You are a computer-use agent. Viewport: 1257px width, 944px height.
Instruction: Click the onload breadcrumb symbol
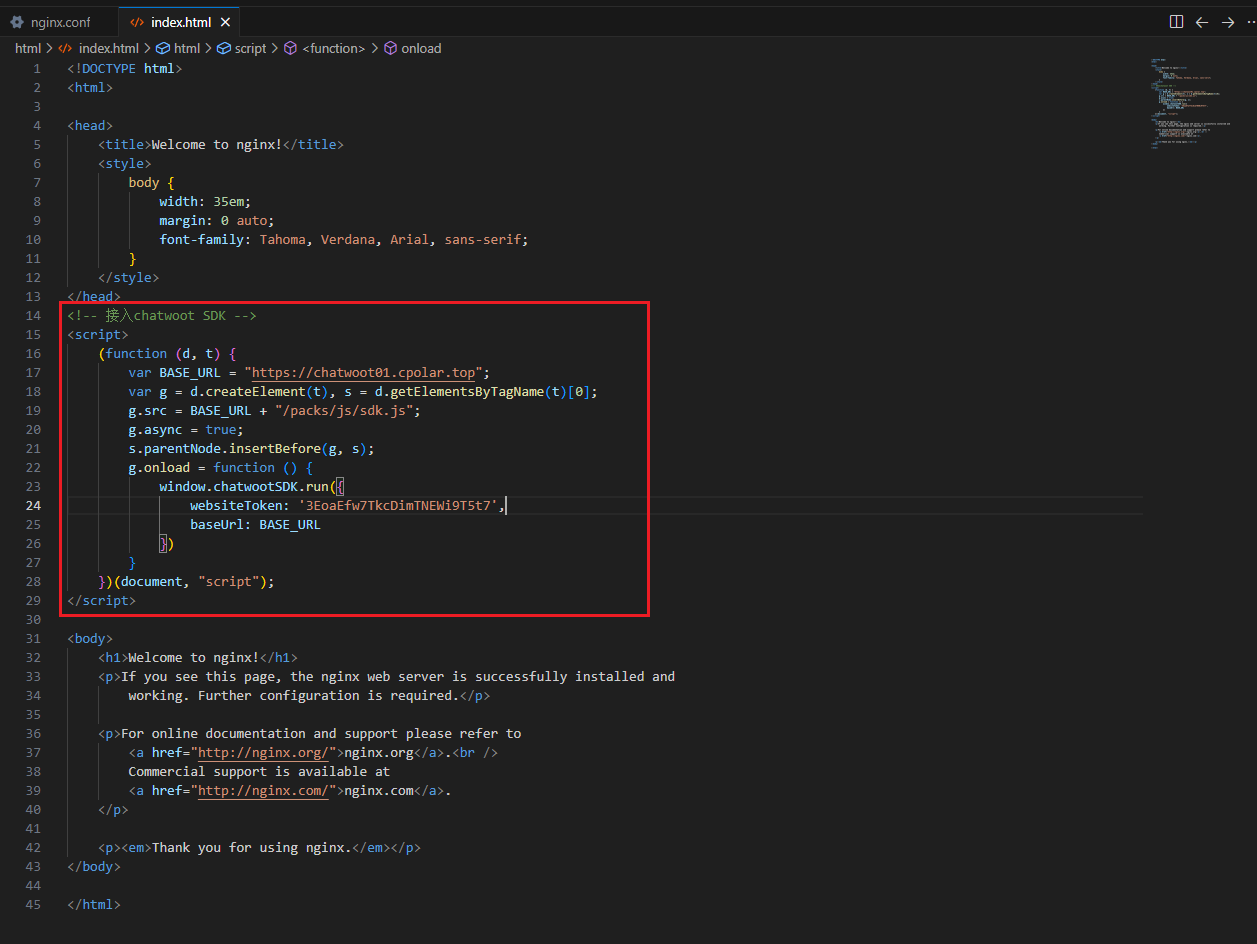coord(421,48)
